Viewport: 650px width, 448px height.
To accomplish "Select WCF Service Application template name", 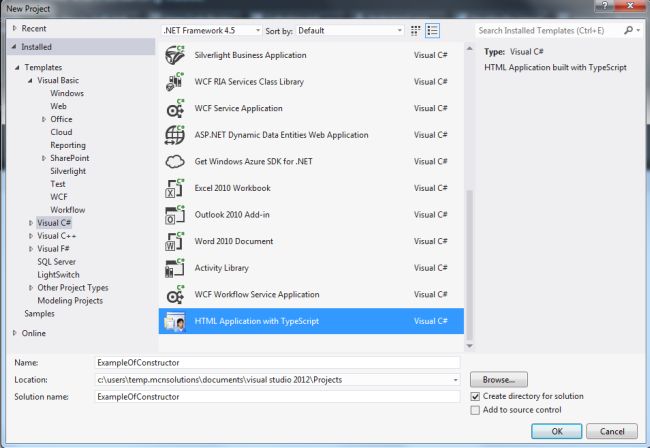I will [x=238, y=108].
